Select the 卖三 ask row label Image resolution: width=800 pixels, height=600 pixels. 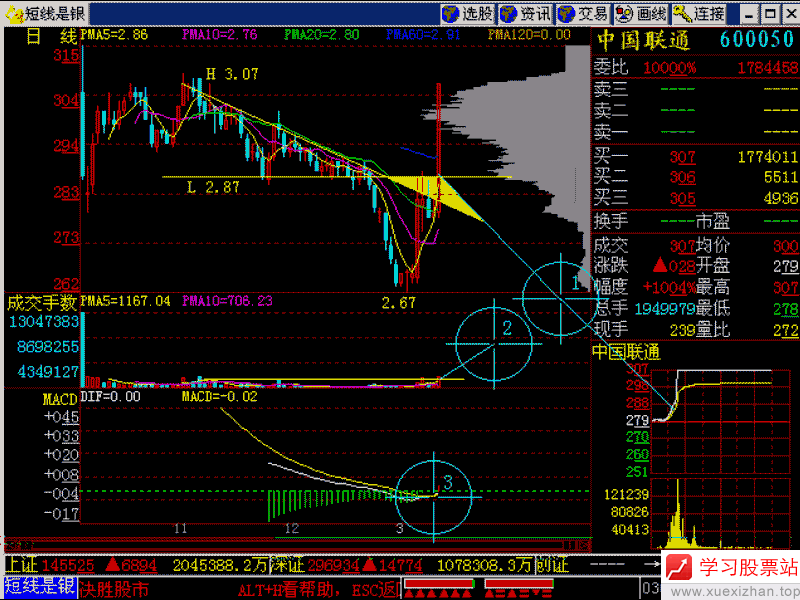tap(611, 89)
